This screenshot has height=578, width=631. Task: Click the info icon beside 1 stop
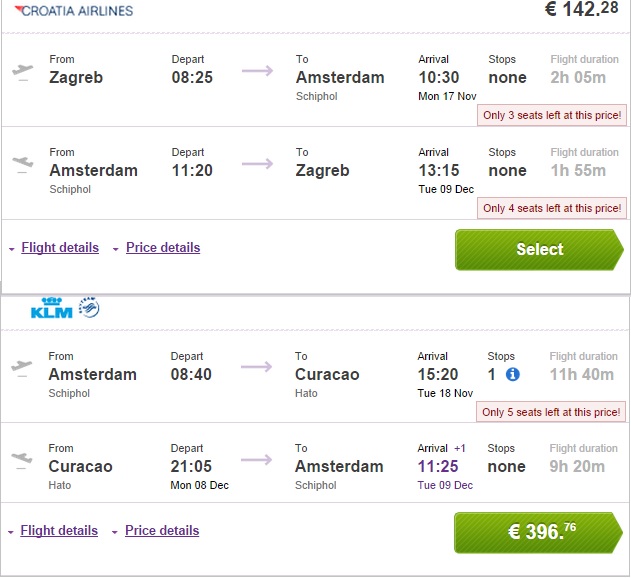point(513,375)
